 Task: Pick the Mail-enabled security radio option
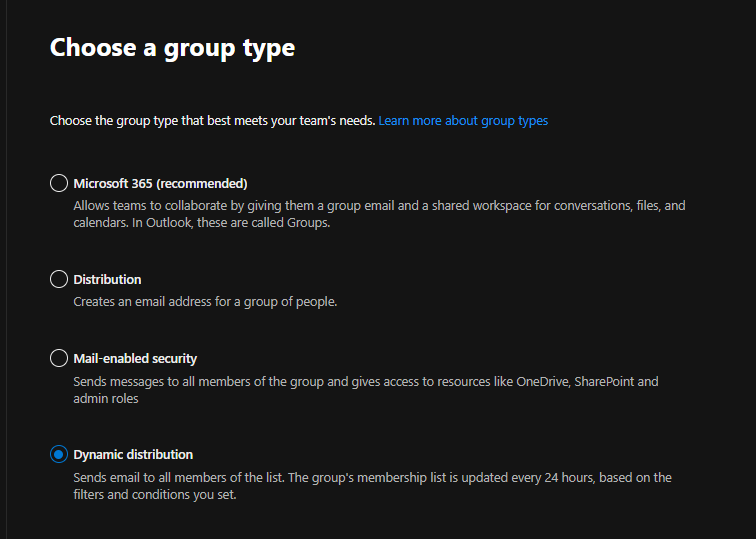pyautogui.click(x=59, y=358)
